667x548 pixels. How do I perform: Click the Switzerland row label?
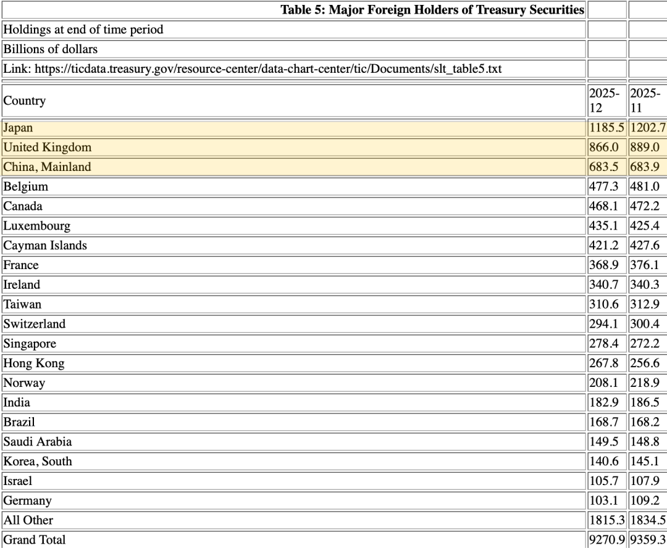click(x=35, y=324)
